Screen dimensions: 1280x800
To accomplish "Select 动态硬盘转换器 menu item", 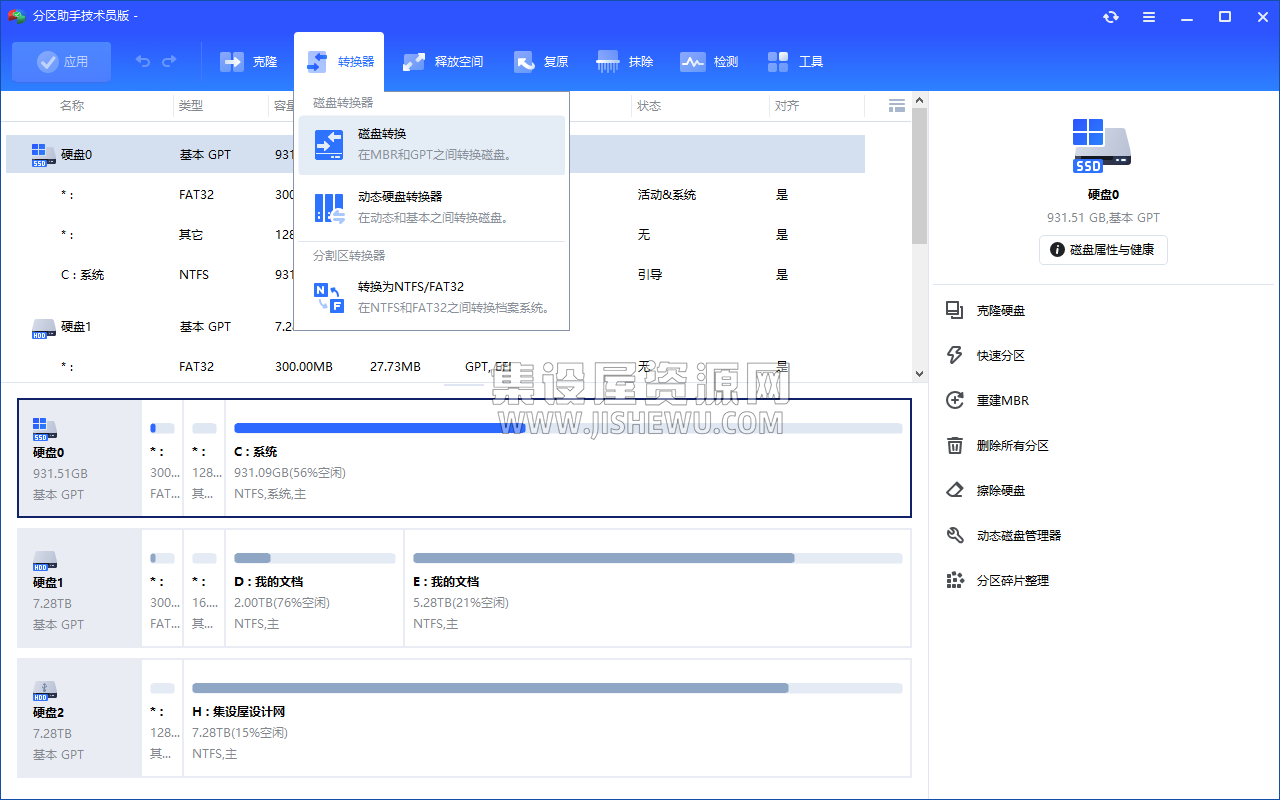I will [x=432, y=207].
